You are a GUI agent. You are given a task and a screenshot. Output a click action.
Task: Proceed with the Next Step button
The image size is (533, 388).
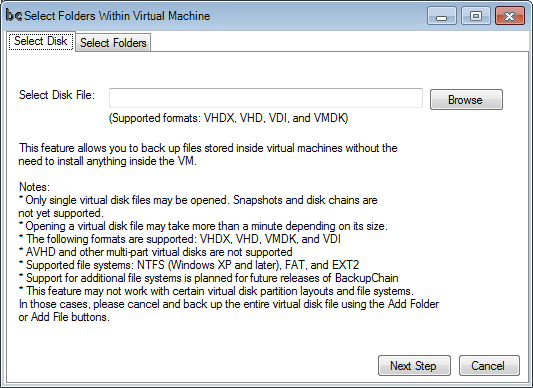414,366
